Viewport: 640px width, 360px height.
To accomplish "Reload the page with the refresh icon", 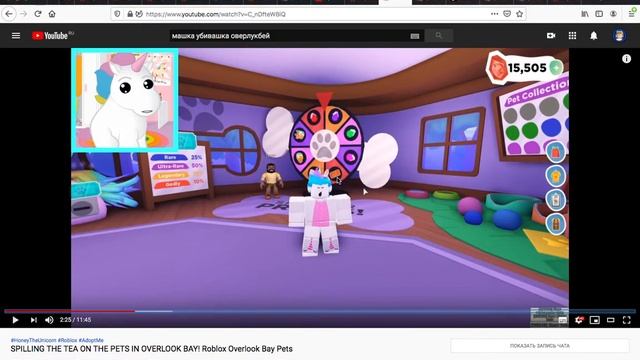I will pyautogui.click(x=38, y=14).
